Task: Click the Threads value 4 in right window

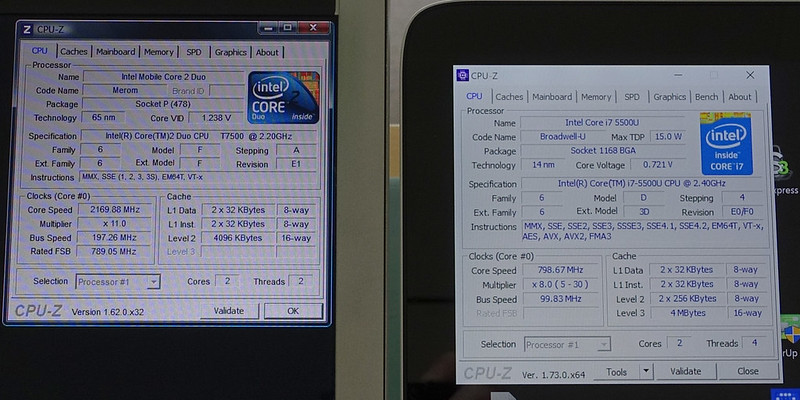Action: click(753, 343)
